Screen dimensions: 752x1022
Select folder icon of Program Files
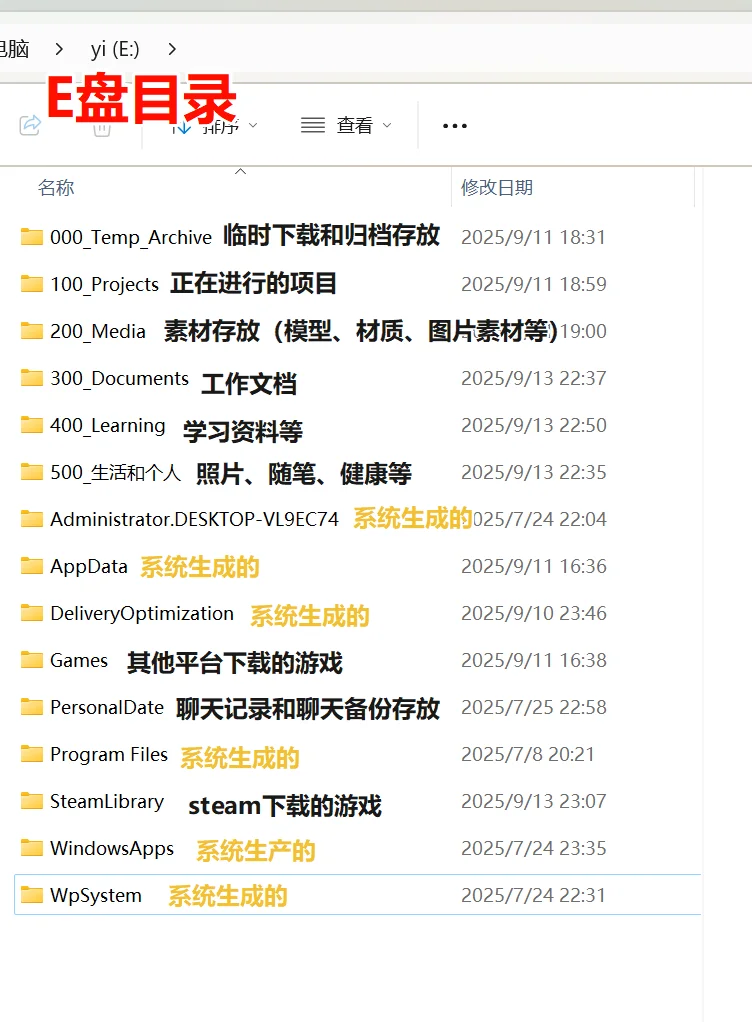pyautogui.click(x=31, y=754)
